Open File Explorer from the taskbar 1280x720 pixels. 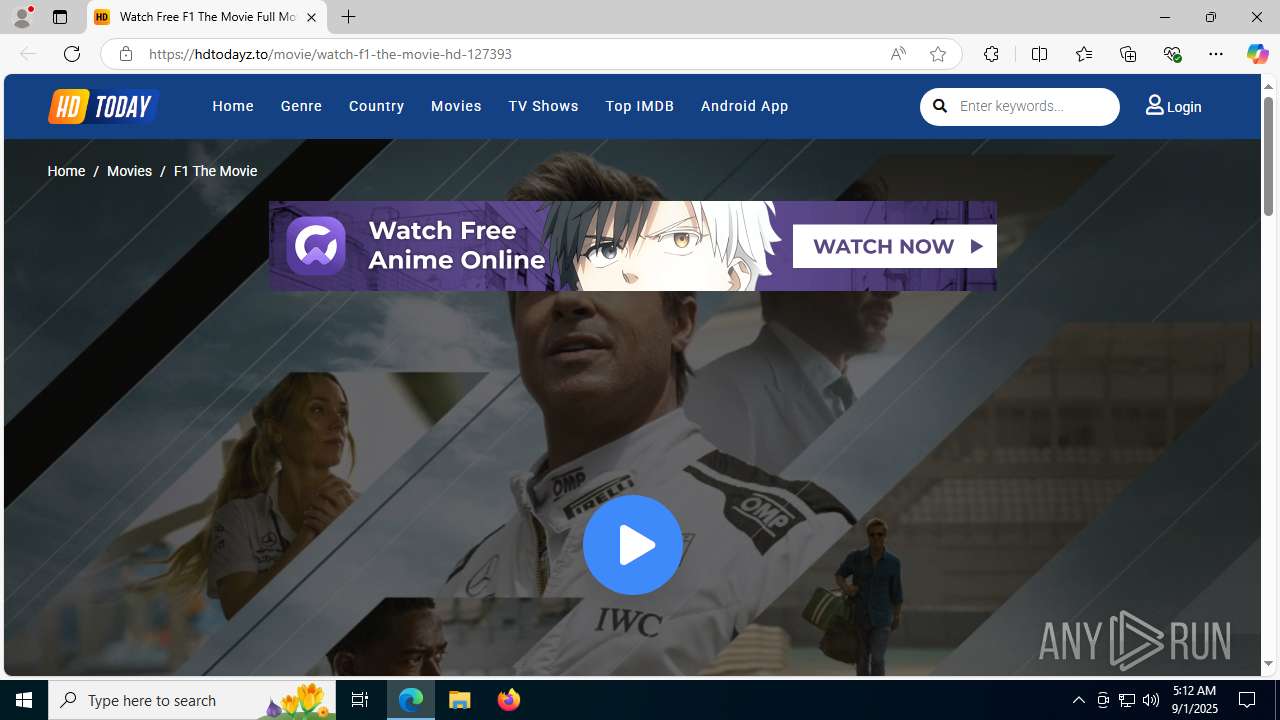[460, 700]
